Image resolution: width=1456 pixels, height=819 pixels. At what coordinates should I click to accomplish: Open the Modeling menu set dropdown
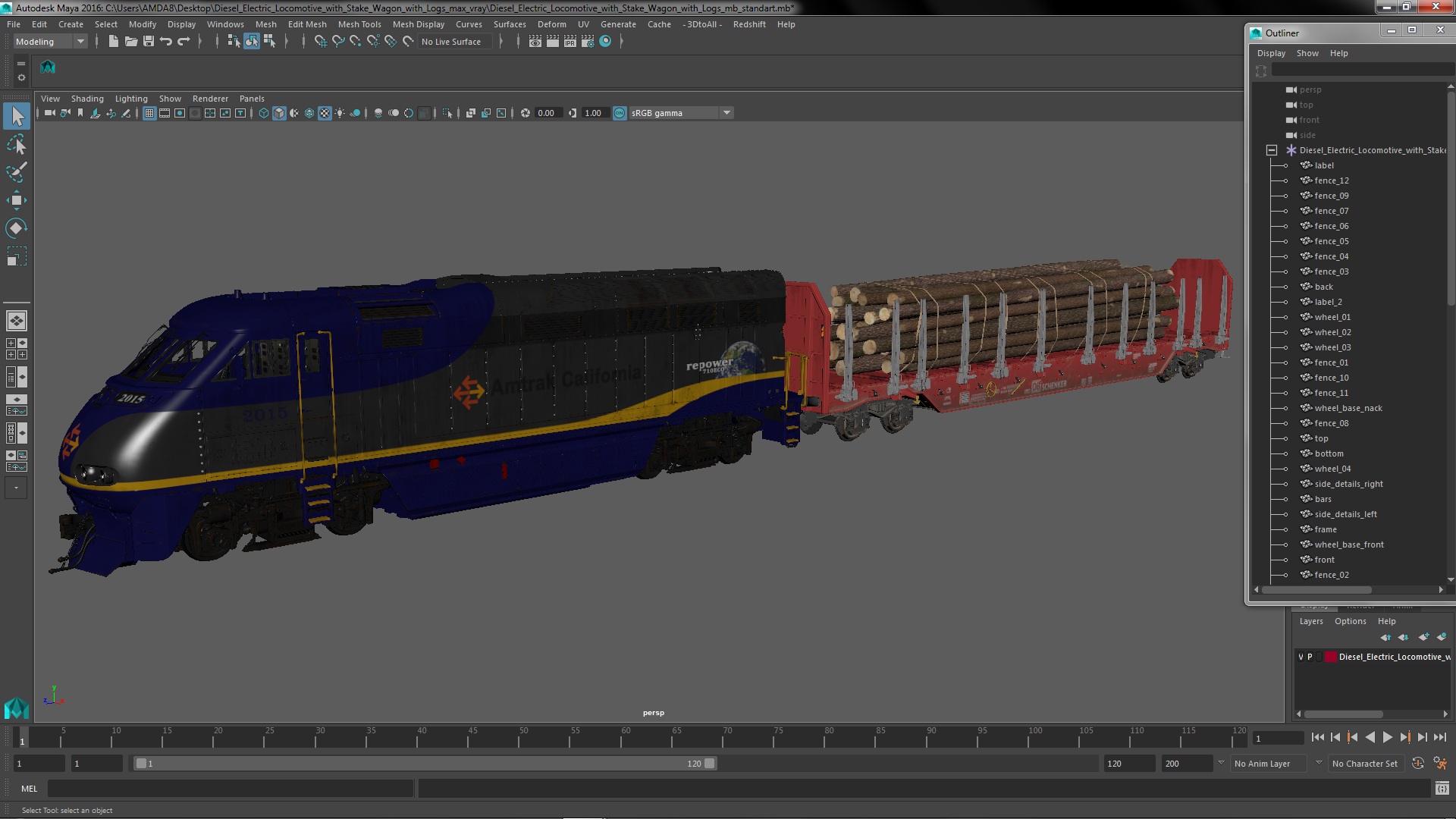(80, 42)
